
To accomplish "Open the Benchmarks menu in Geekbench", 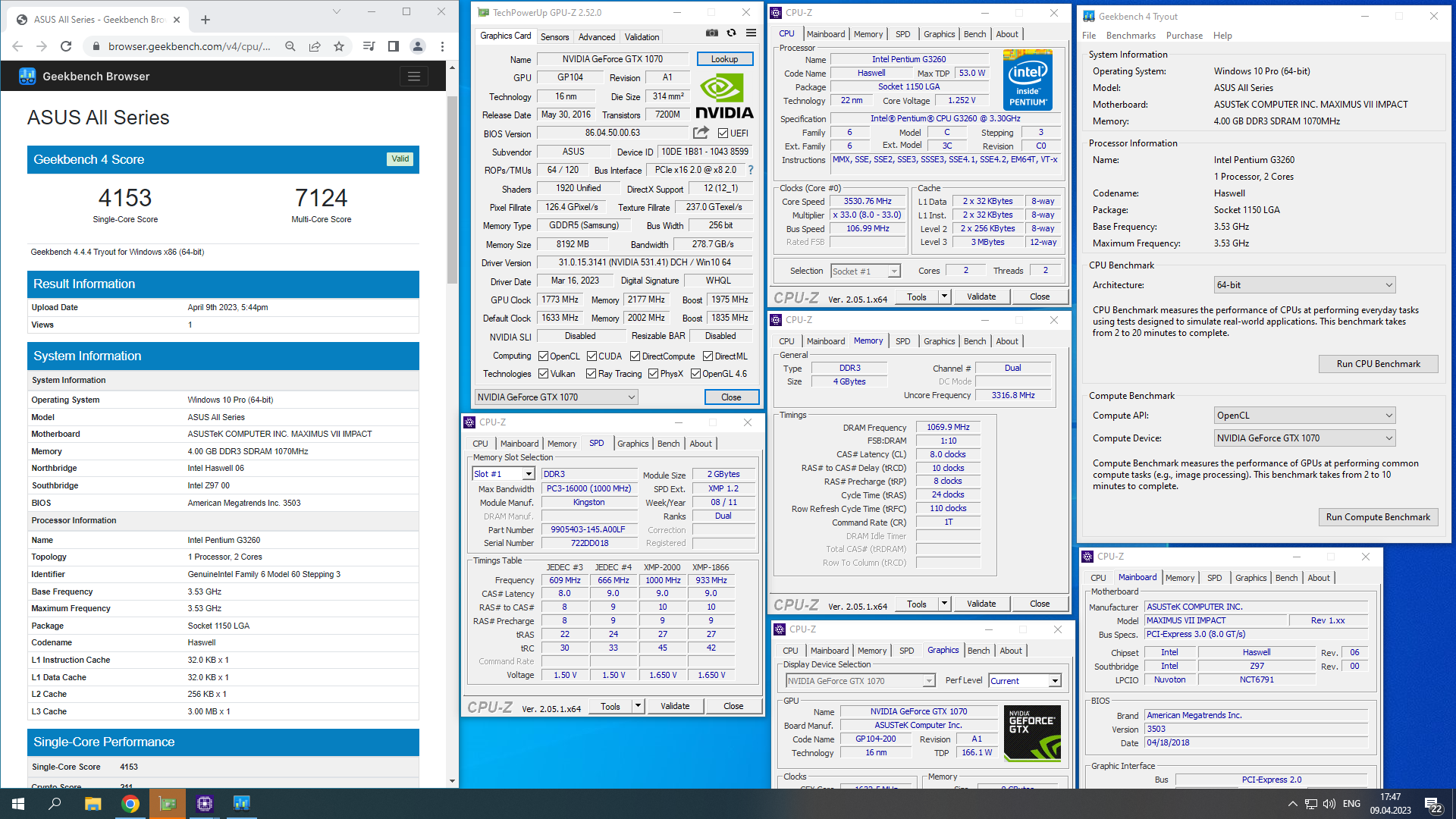I will tap(1131, 36).
